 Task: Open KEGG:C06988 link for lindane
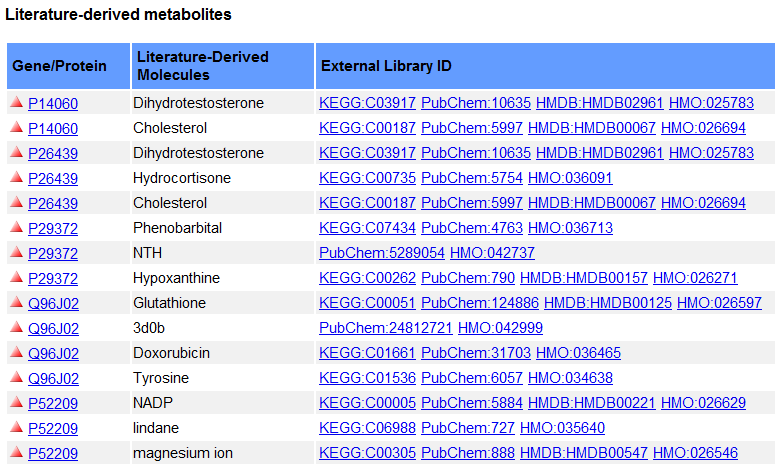coord(367,428)
